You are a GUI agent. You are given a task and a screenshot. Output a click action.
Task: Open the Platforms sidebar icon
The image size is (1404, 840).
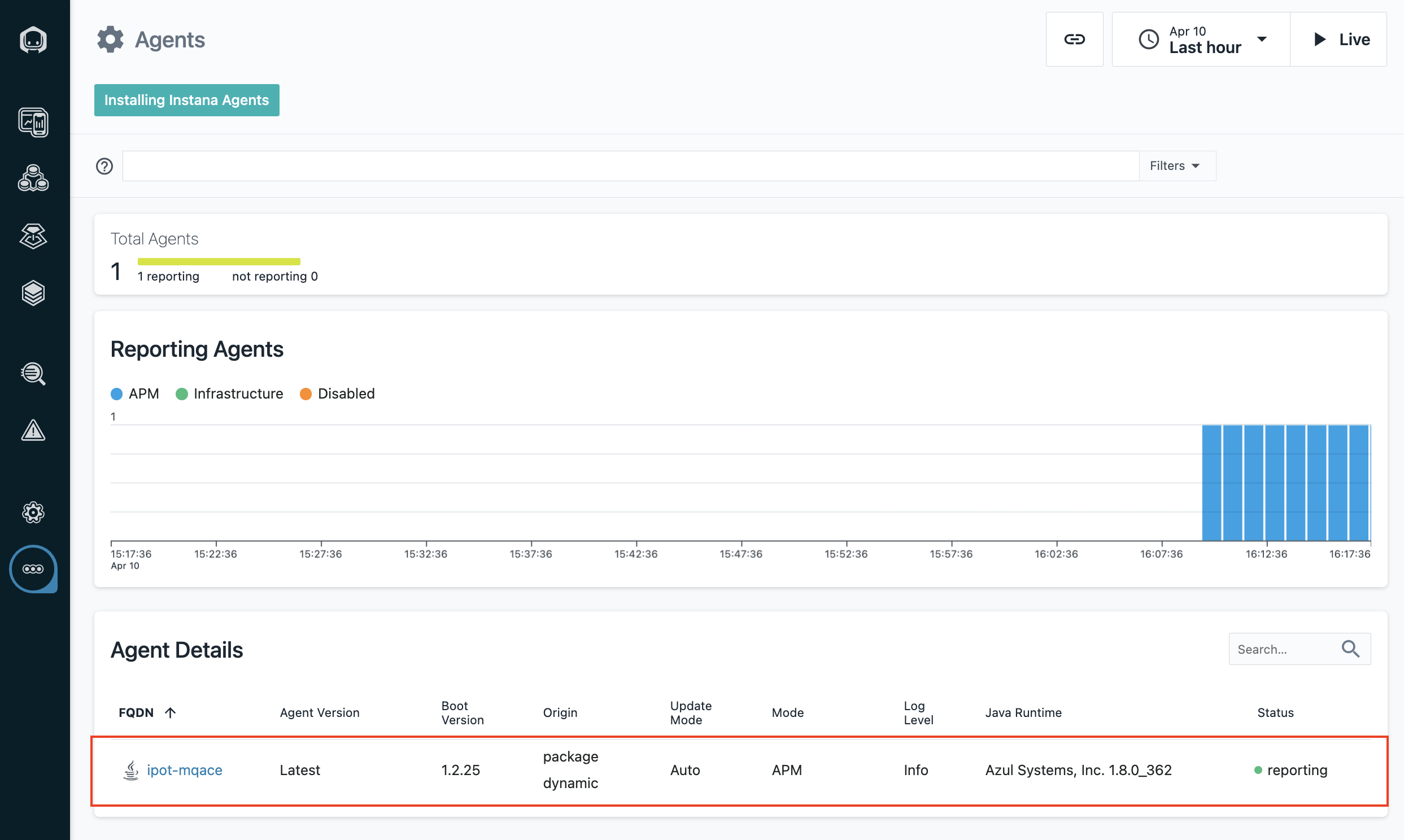(33, 236)
